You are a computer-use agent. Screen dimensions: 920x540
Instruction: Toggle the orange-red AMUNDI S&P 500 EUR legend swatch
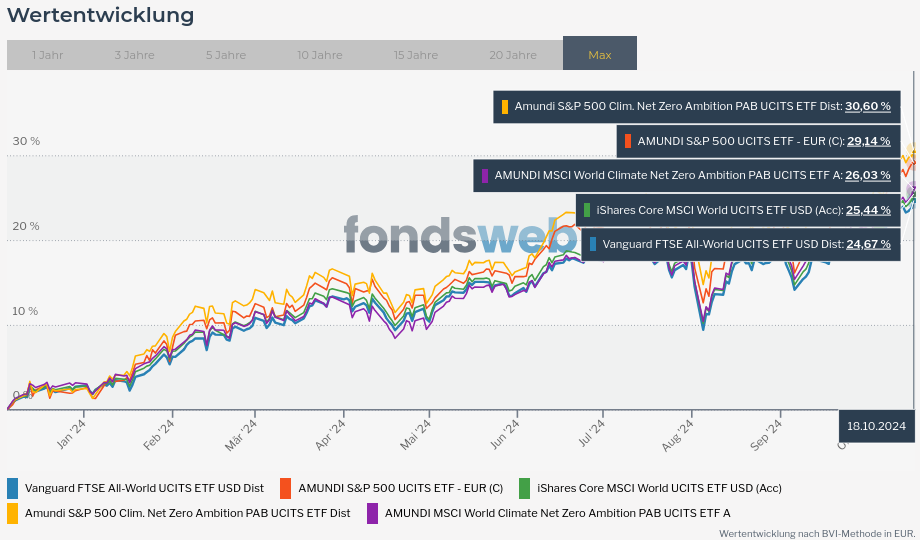point(286,488)
